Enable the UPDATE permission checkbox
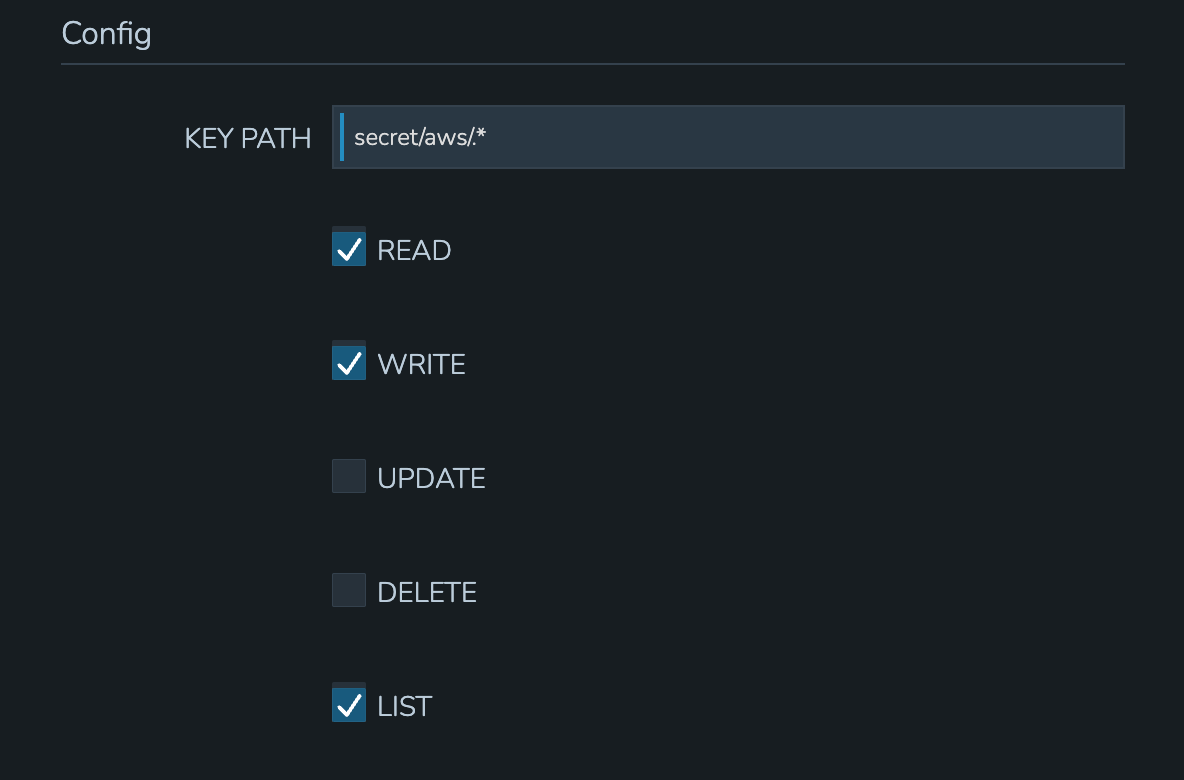Screen dimensions: 1184x780 pyautogui.click(x=349, y=477)
